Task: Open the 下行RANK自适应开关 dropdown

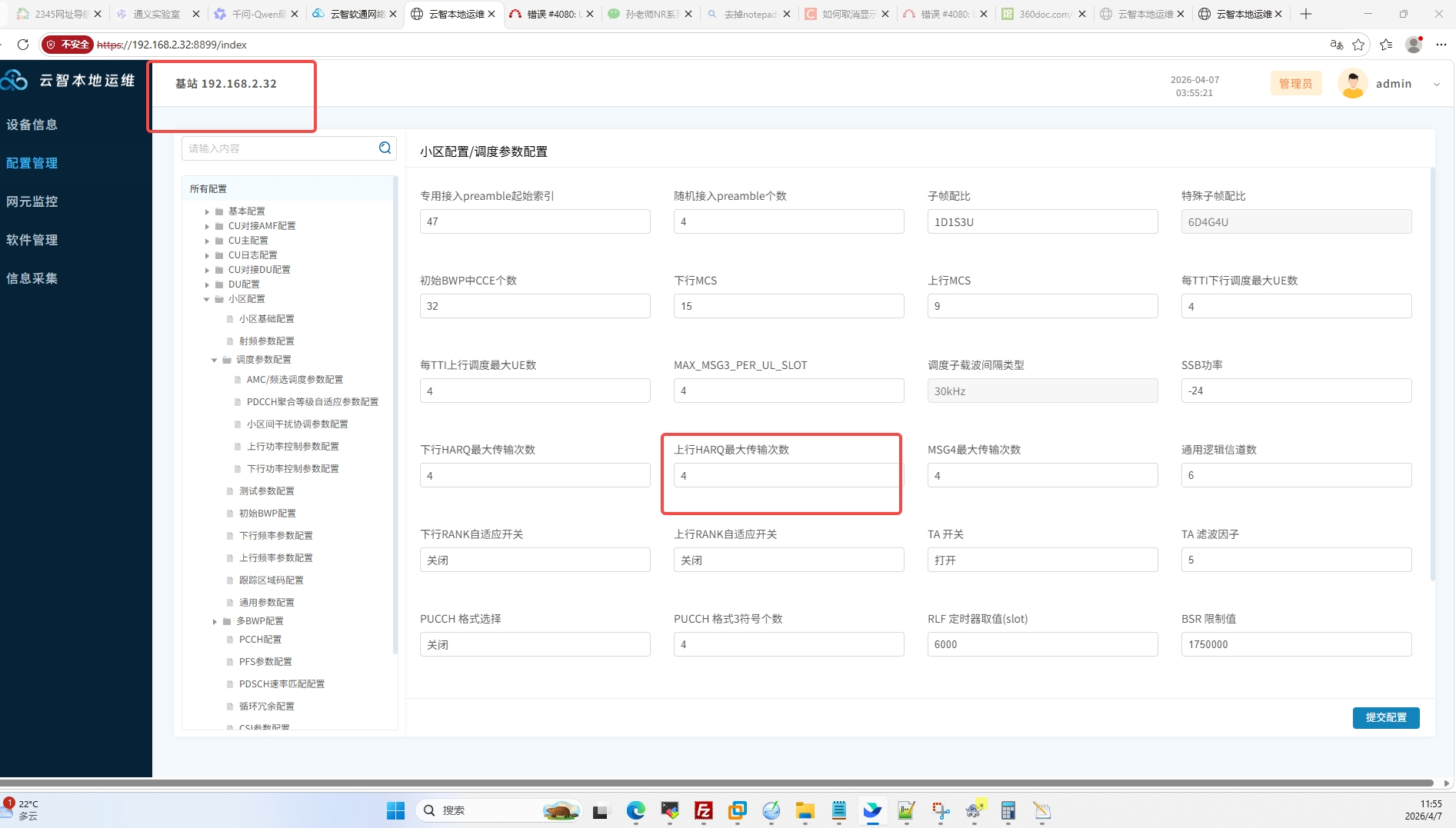Action: pos(535,560)
